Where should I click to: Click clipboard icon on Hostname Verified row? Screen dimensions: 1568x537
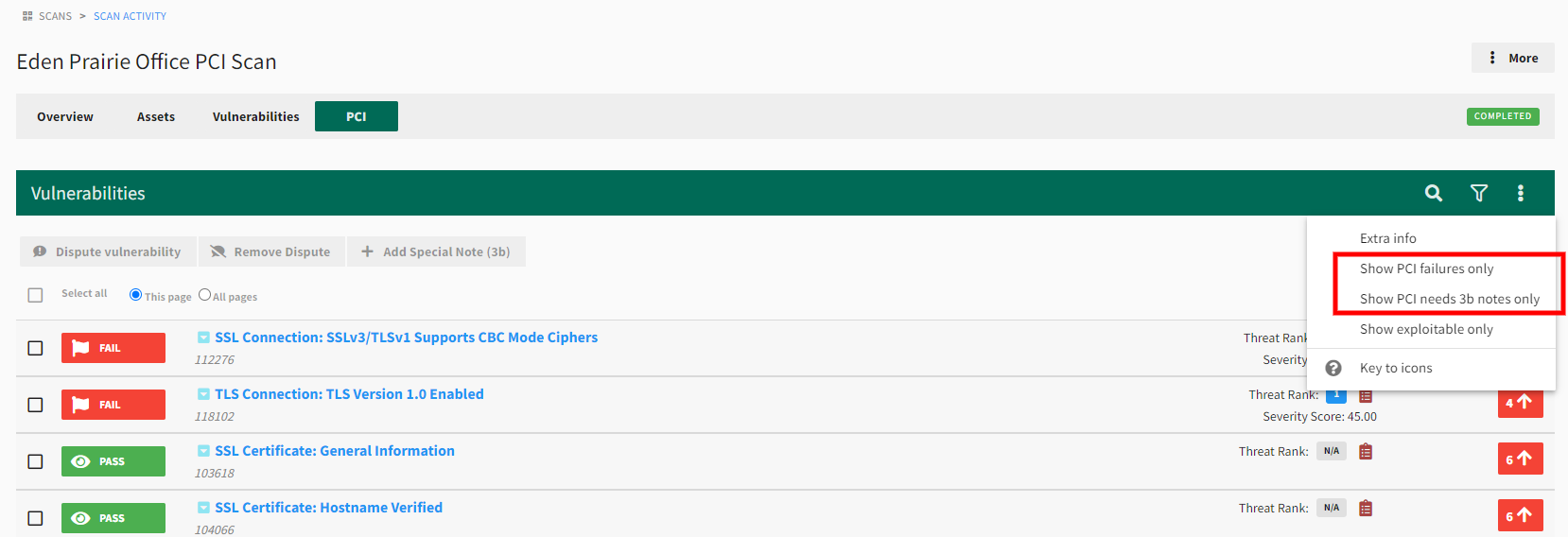point(1365,509)
